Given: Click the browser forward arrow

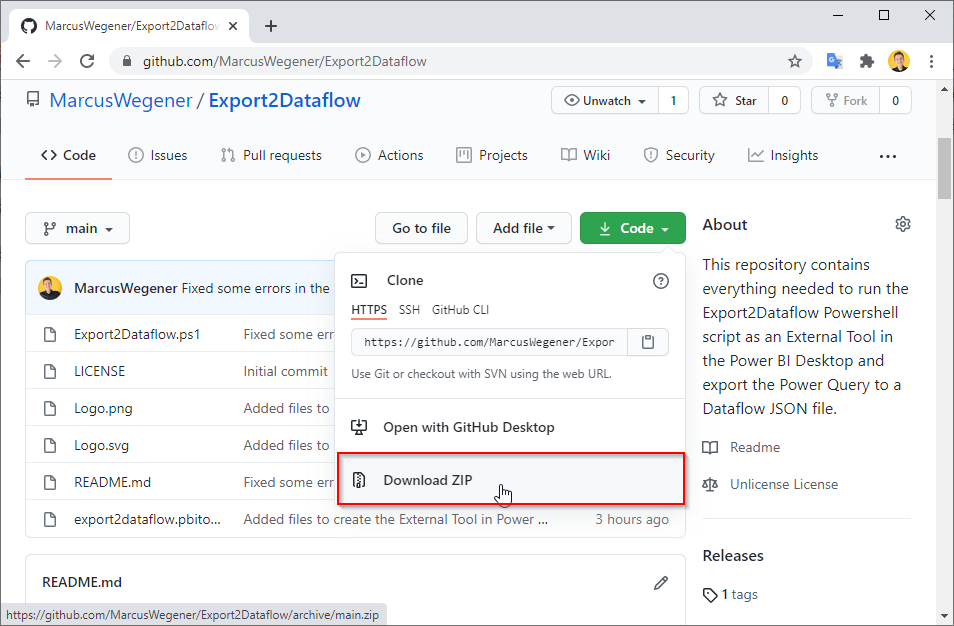Looking at the screenshot, I should coord(55,61).
